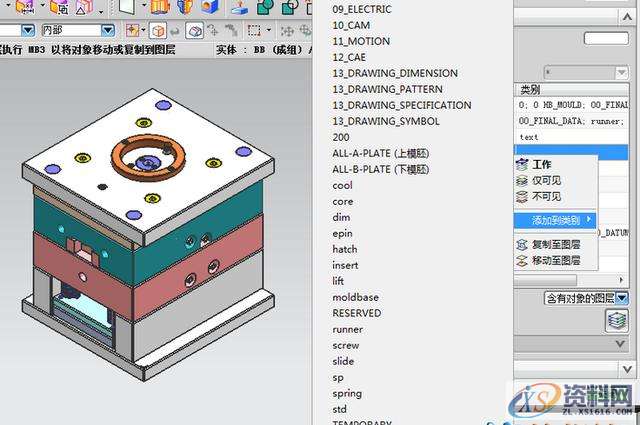Choose moldbase category in submenu

[x=354, y=297]
